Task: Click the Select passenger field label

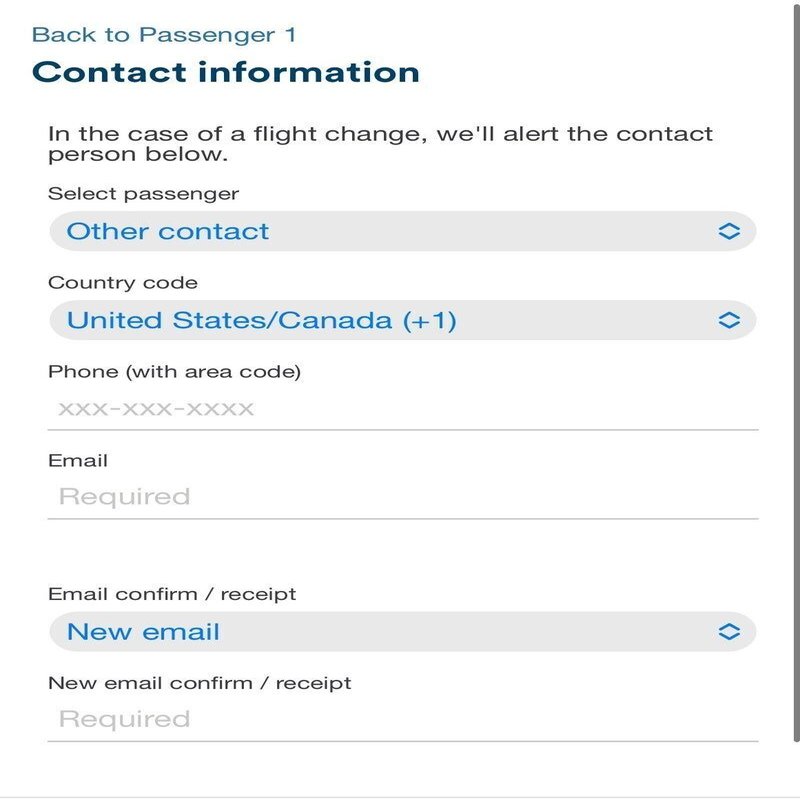Action: point(144,193)
